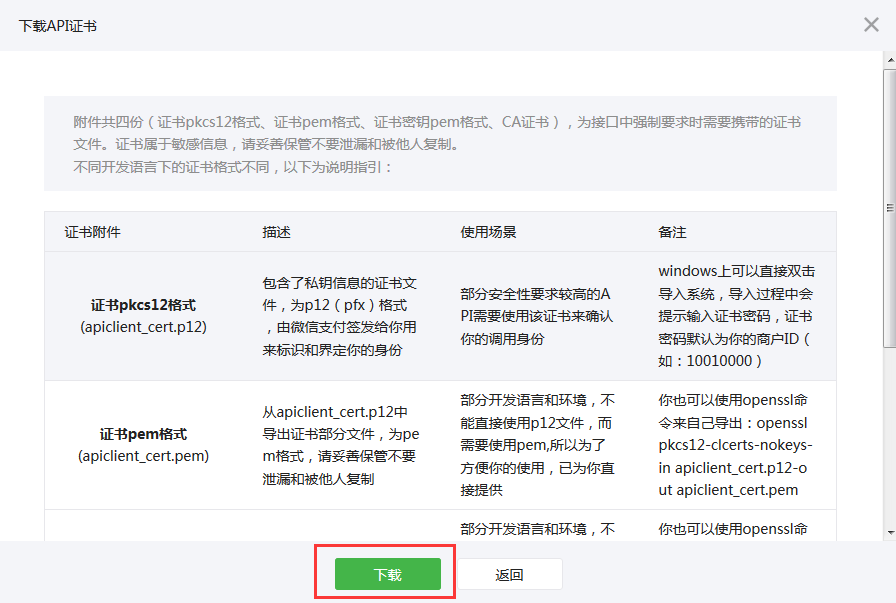Screen dimensions: 896x603
Task: Click the pkcs12 description starting 包含了私钥信息
Action: click(333, 316)
